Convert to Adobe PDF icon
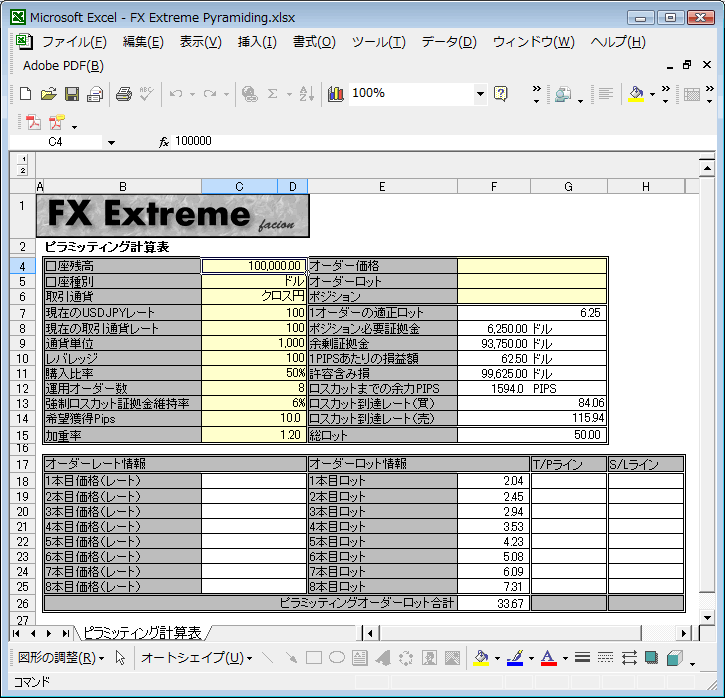Screen dimensions: 725x698 (33, 123)
